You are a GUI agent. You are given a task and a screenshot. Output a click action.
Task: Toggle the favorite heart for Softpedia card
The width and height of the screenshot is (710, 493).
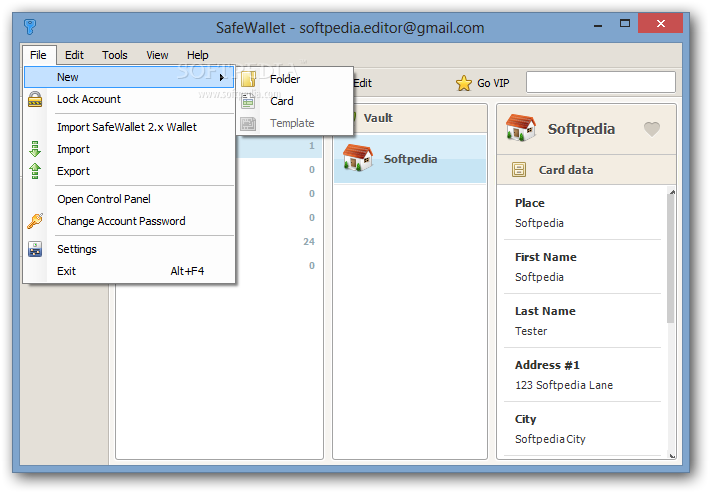(x=652, y=129)
